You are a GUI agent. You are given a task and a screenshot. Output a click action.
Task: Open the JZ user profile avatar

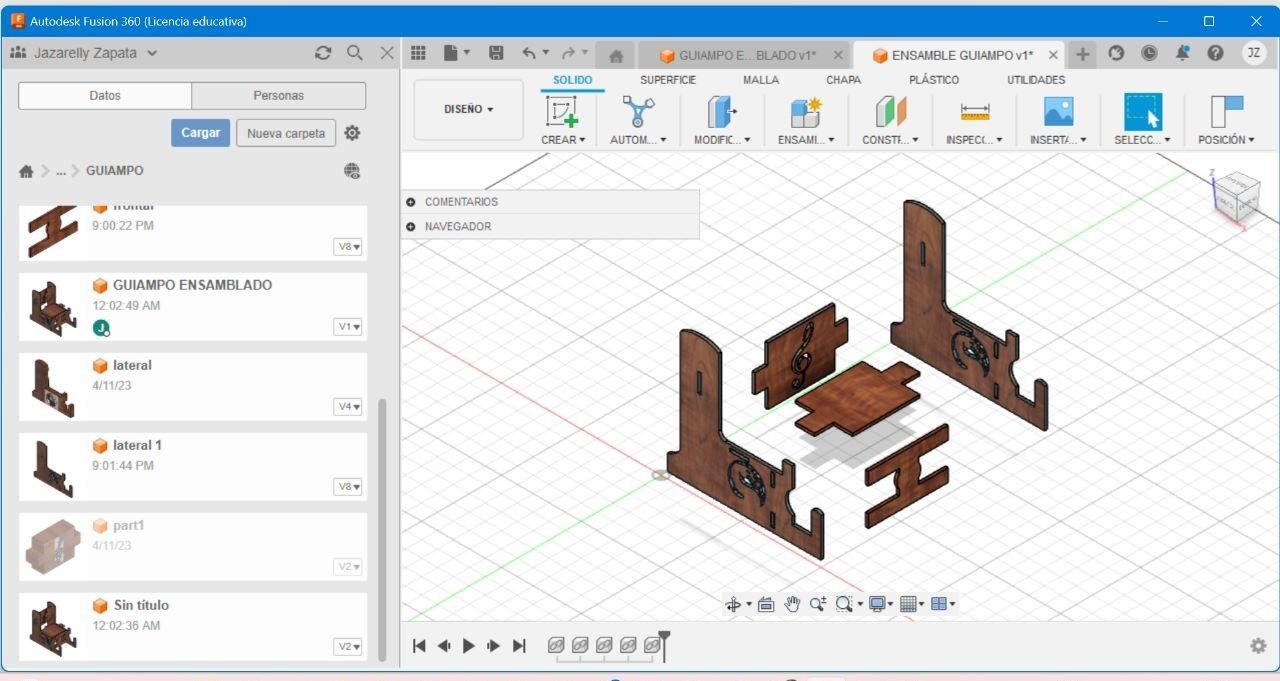click(1254, 54)
